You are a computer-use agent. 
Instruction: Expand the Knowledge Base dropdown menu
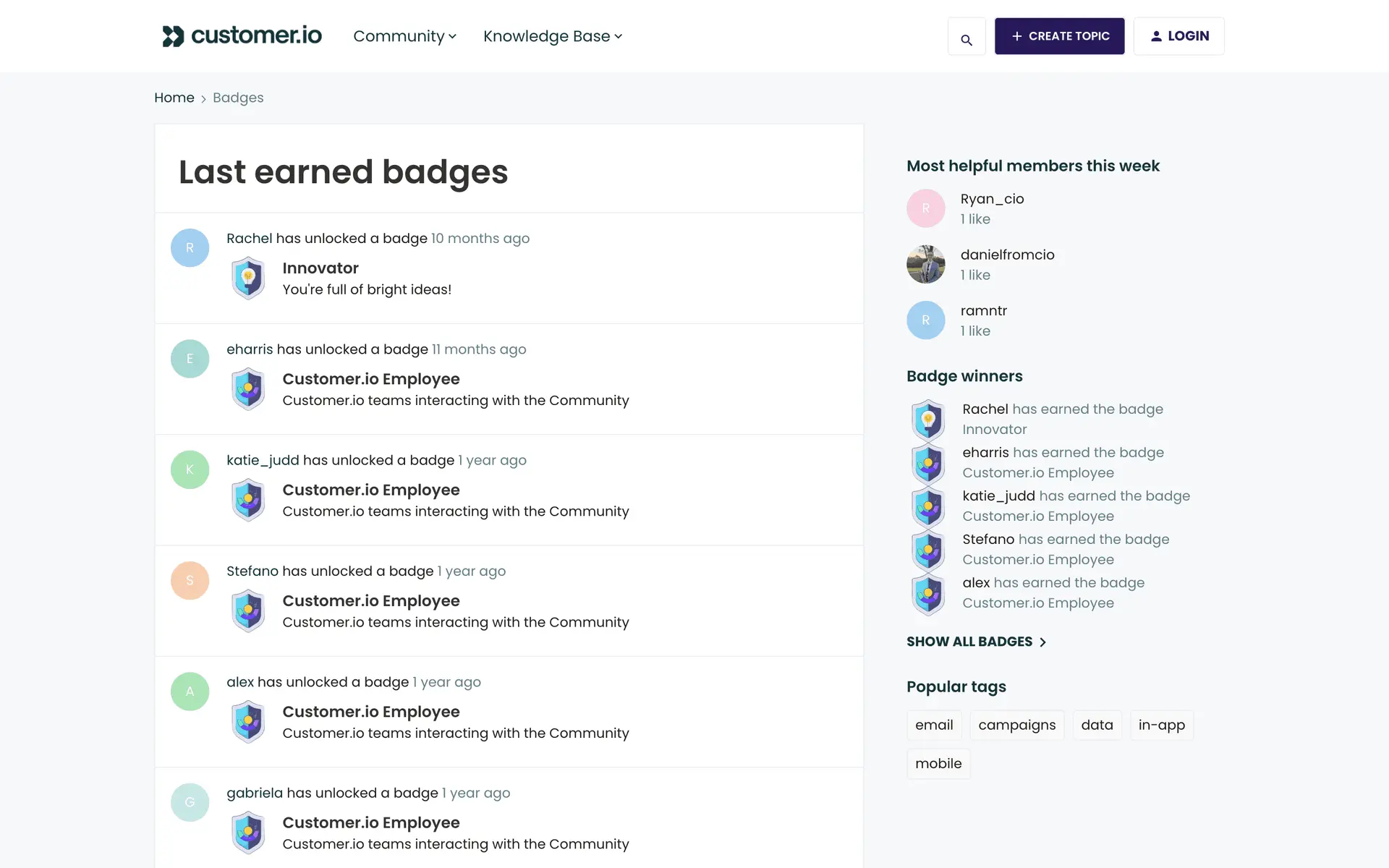pyautogui.click(x=552, y=36)
